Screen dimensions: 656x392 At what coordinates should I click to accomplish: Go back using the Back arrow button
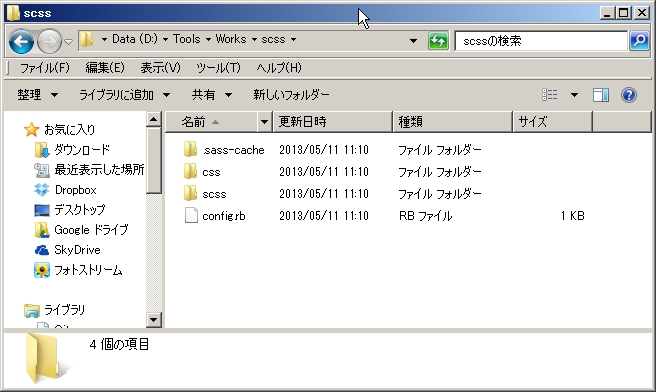(x=21, y=41)
